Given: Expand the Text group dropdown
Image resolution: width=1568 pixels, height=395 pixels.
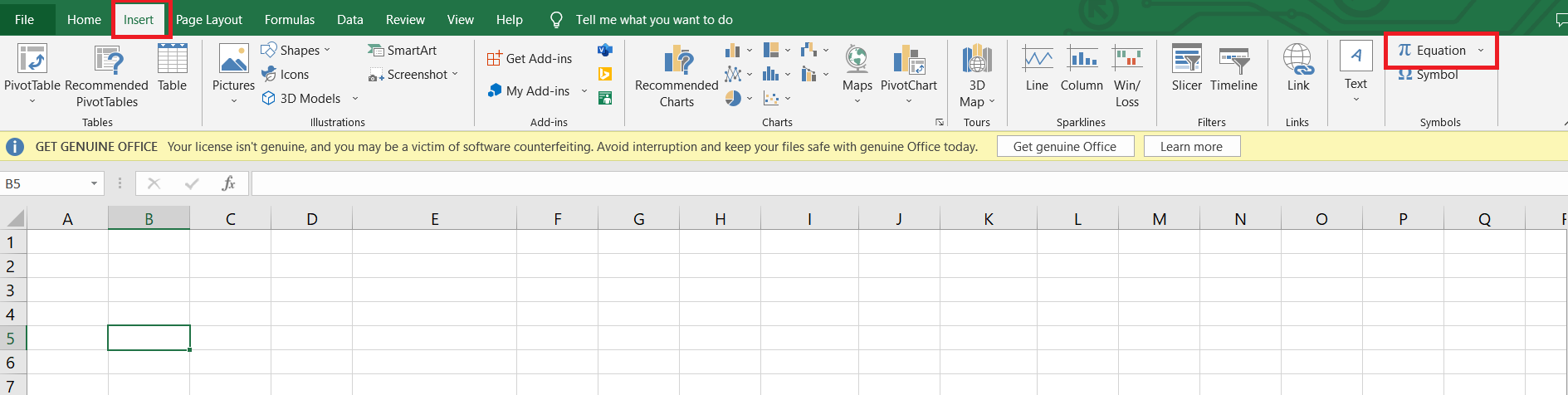Looking at the screenshot, I should pos(1356,100).
